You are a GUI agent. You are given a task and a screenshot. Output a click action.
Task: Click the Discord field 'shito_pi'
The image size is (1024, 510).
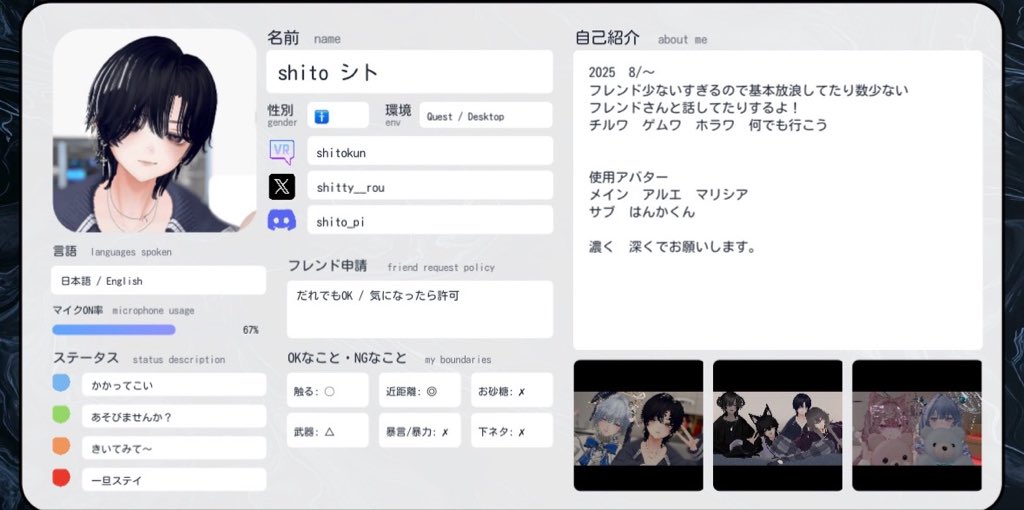(x=430, y=219)
